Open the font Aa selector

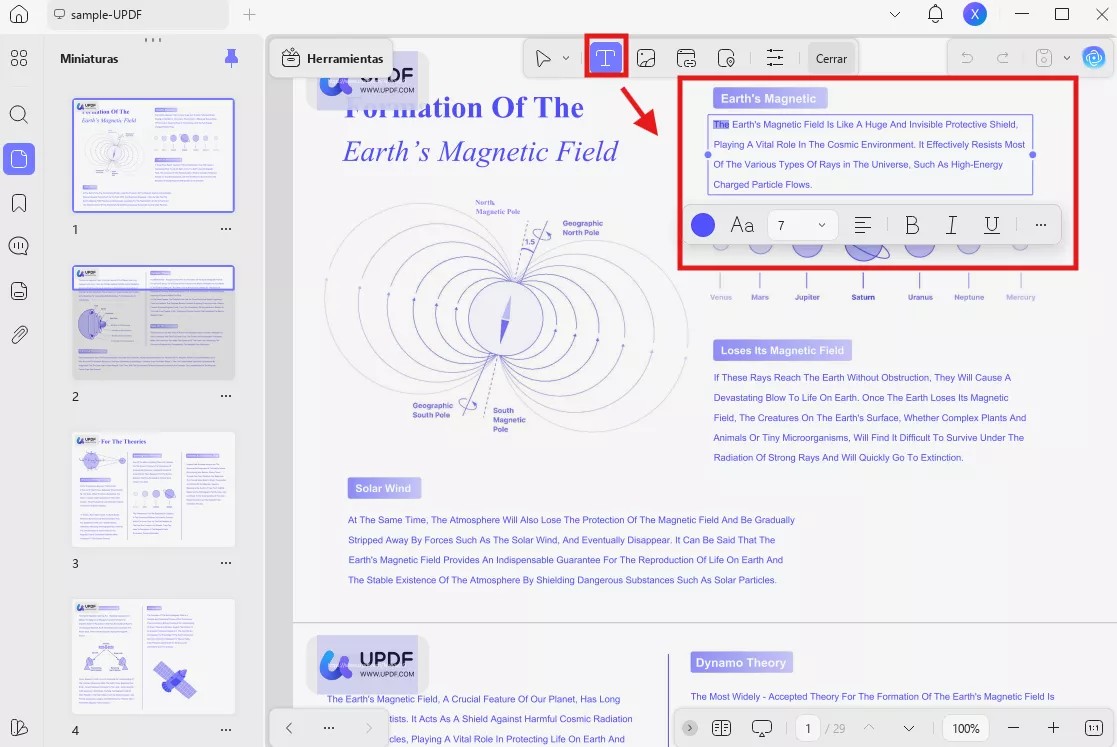click(x=742, y=225)
